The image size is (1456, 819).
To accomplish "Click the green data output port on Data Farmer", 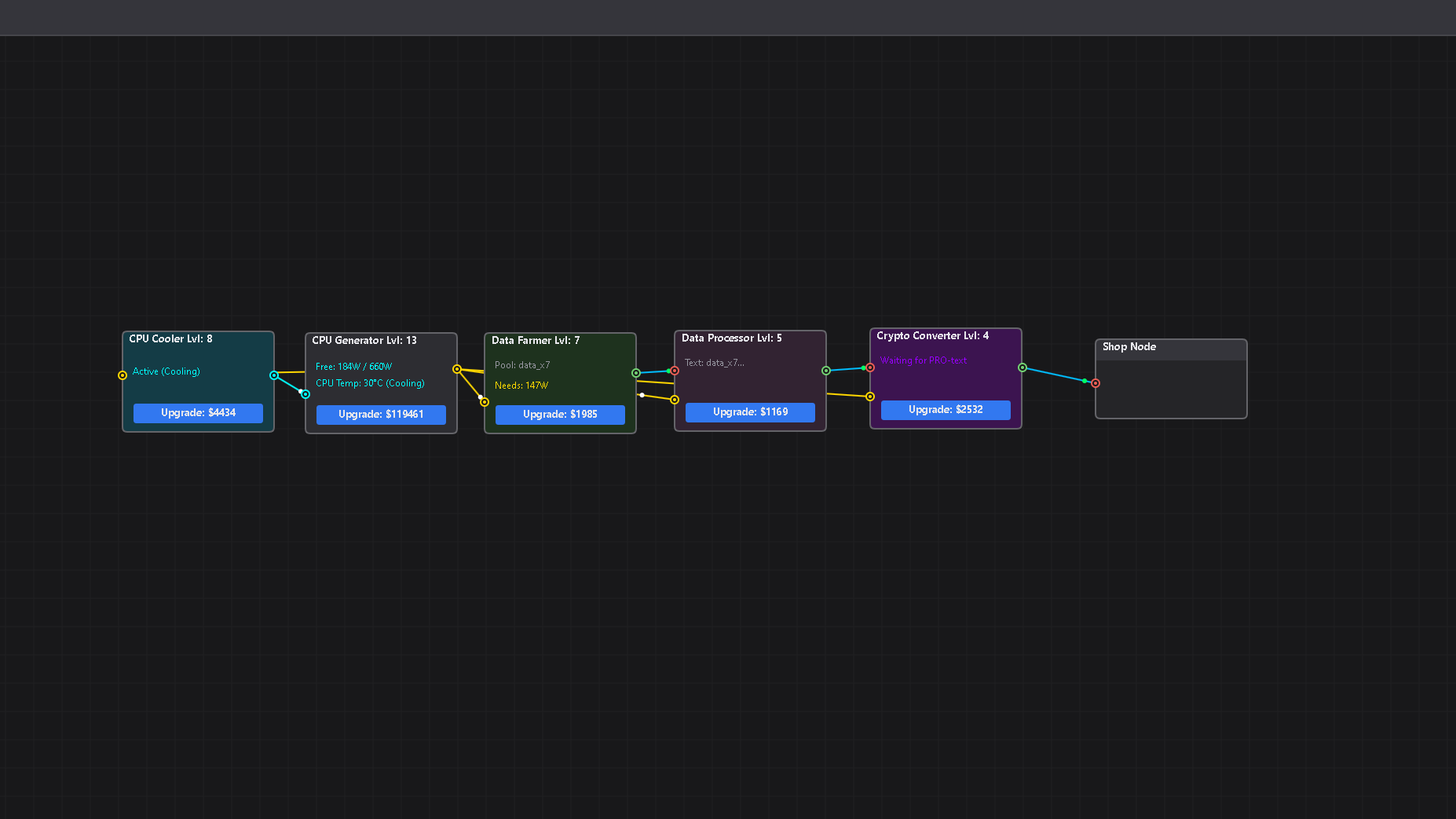I will 636,373.
